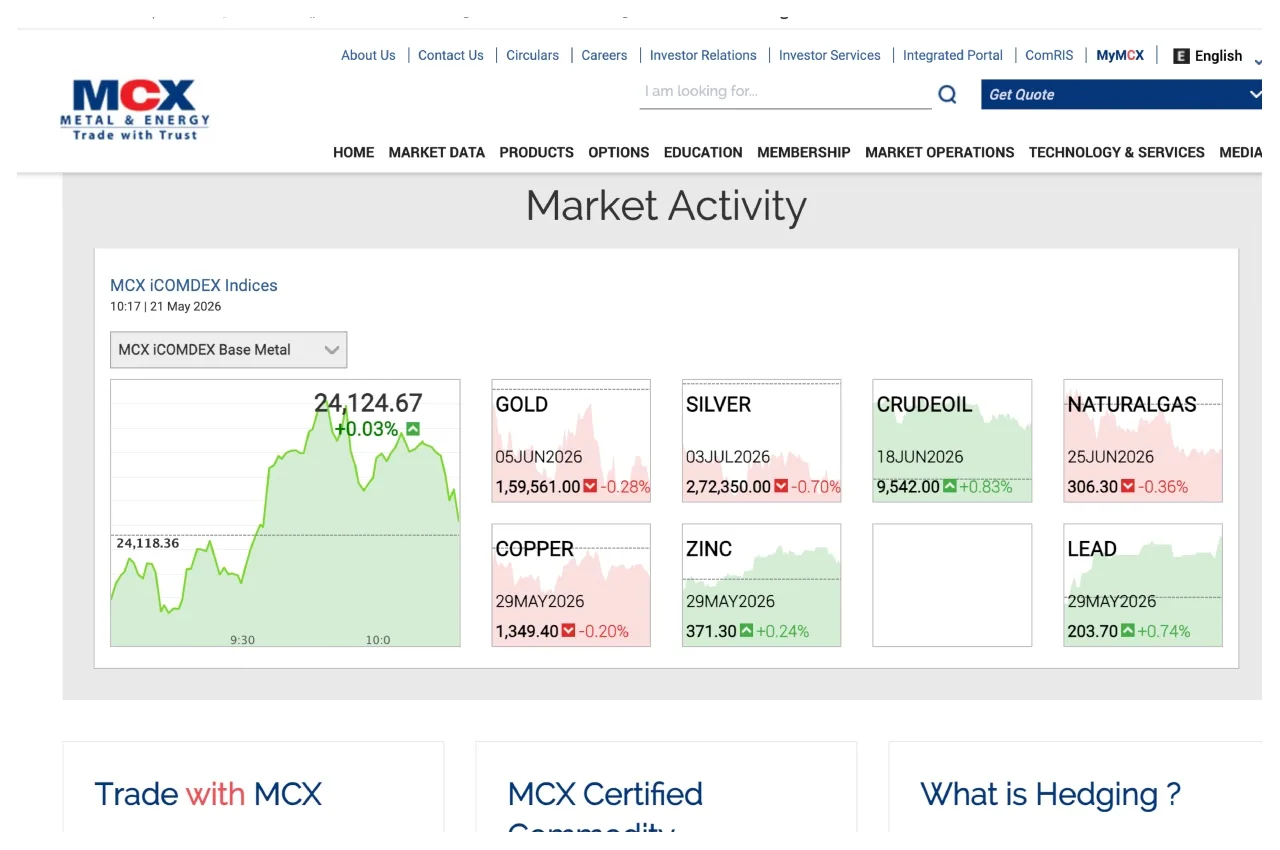Open the LEAD 29MAY2026 commodity card
The width and height of the screenshot is (1280, 850).
click(1143, 585)
